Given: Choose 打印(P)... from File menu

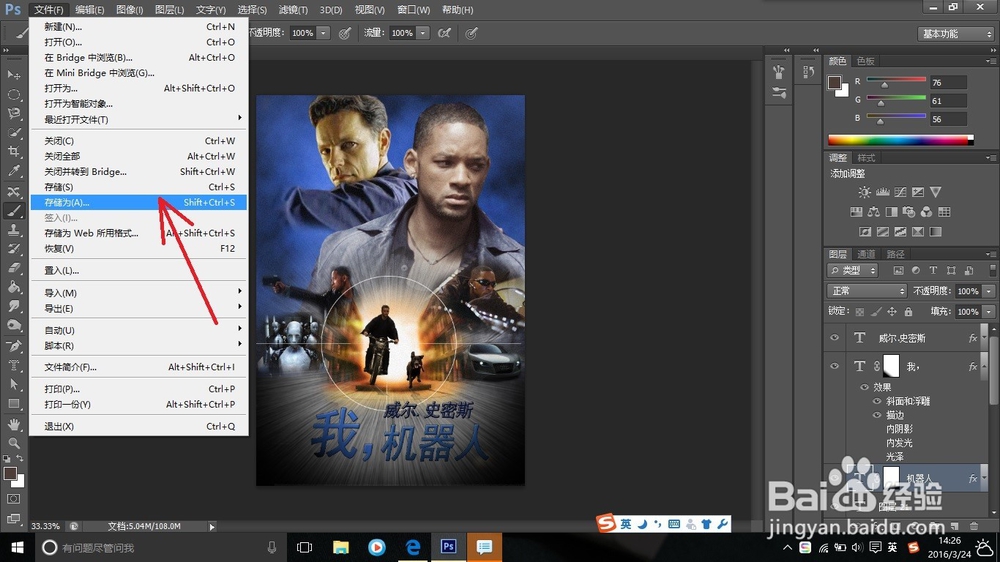Looking at the screenshot, I should pyautogui.click(x=138, y=388).
